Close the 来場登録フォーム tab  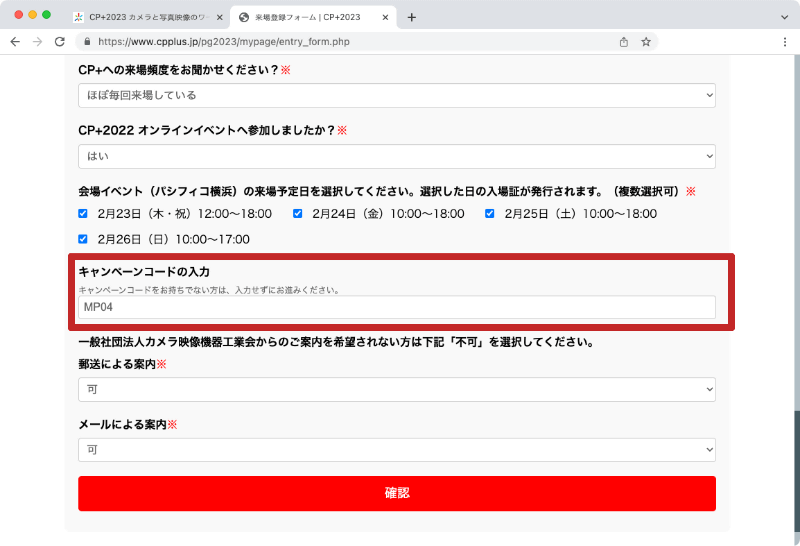(385, 17)
